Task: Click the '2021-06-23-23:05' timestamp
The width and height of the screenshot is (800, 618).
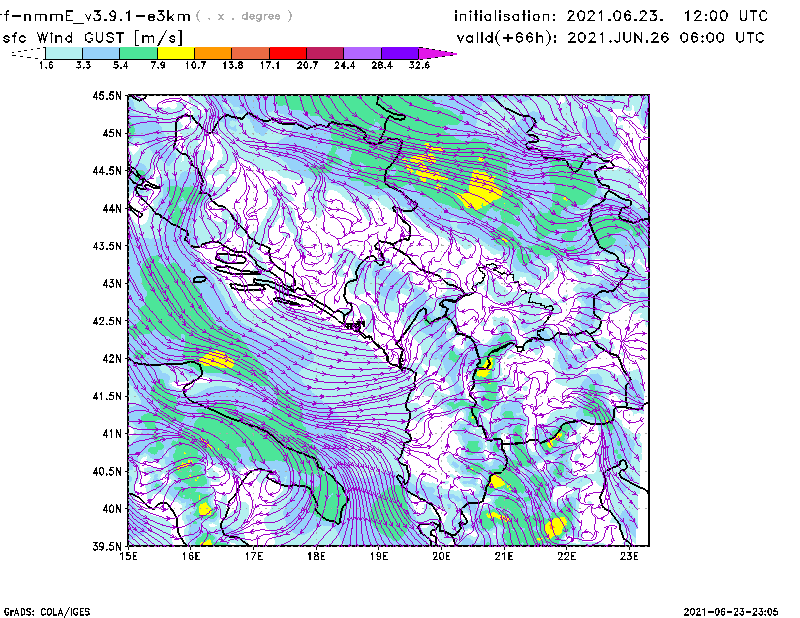Action: click(731, 612)
